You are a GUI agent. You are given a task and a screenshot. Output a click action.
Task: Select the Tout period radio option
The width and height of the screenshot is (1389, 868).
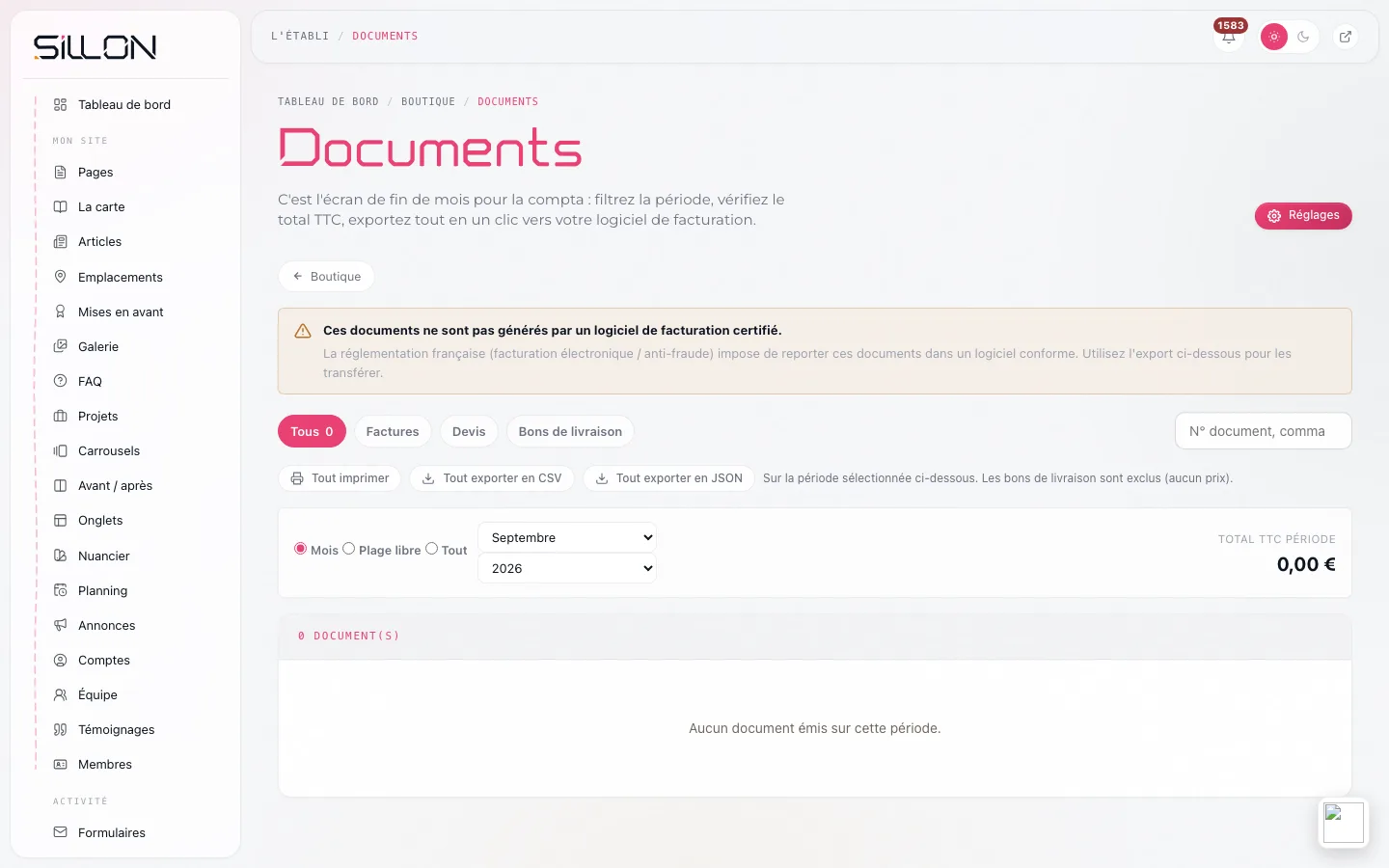431,549
